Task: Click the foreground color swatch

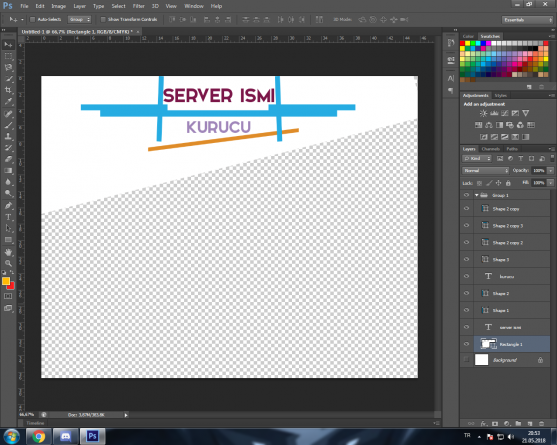Action: pos(6,281)
